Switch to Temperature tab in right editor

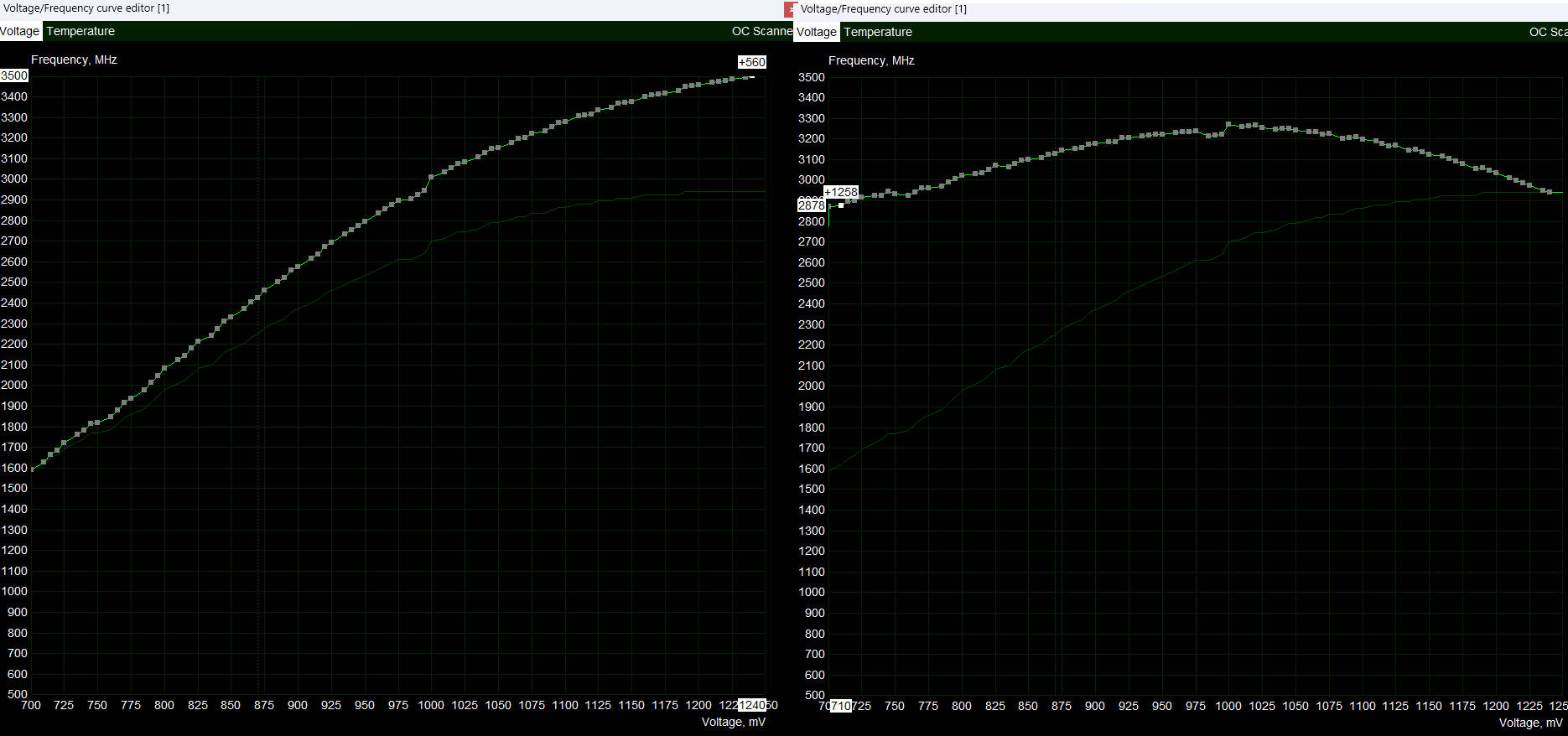pos(878,32)
